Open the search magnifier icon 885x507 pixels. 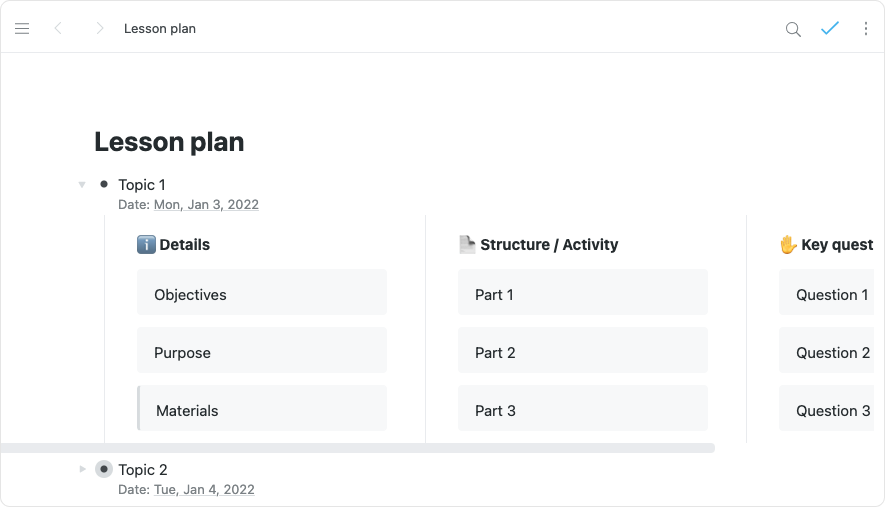pyautogui.click(x=793, y=29)
